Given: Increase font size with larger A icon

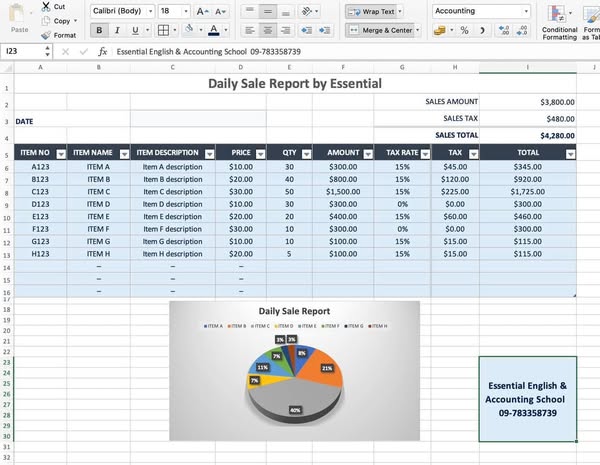Looking at the screenshot, I should (x=203, y=11).
